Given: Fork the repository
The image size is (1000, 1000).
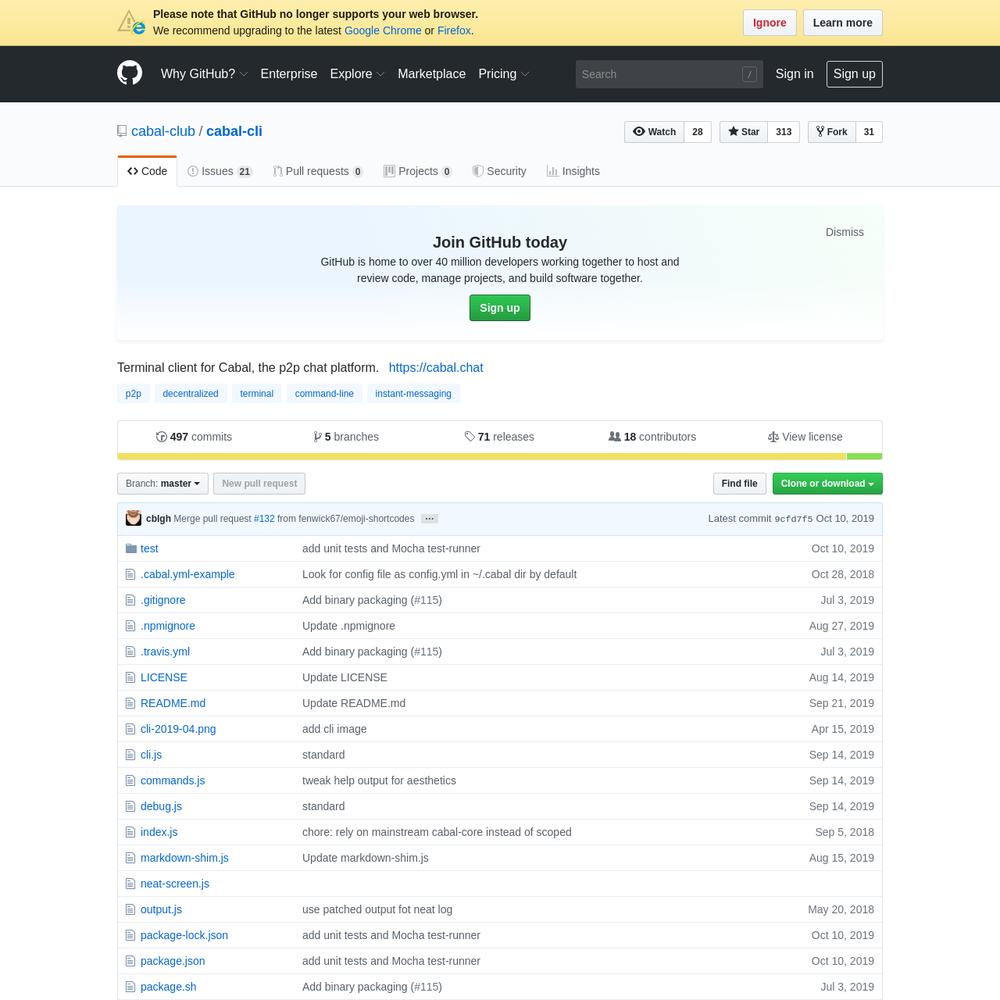Looking at the screenshot, I should [x=832, y=132].
